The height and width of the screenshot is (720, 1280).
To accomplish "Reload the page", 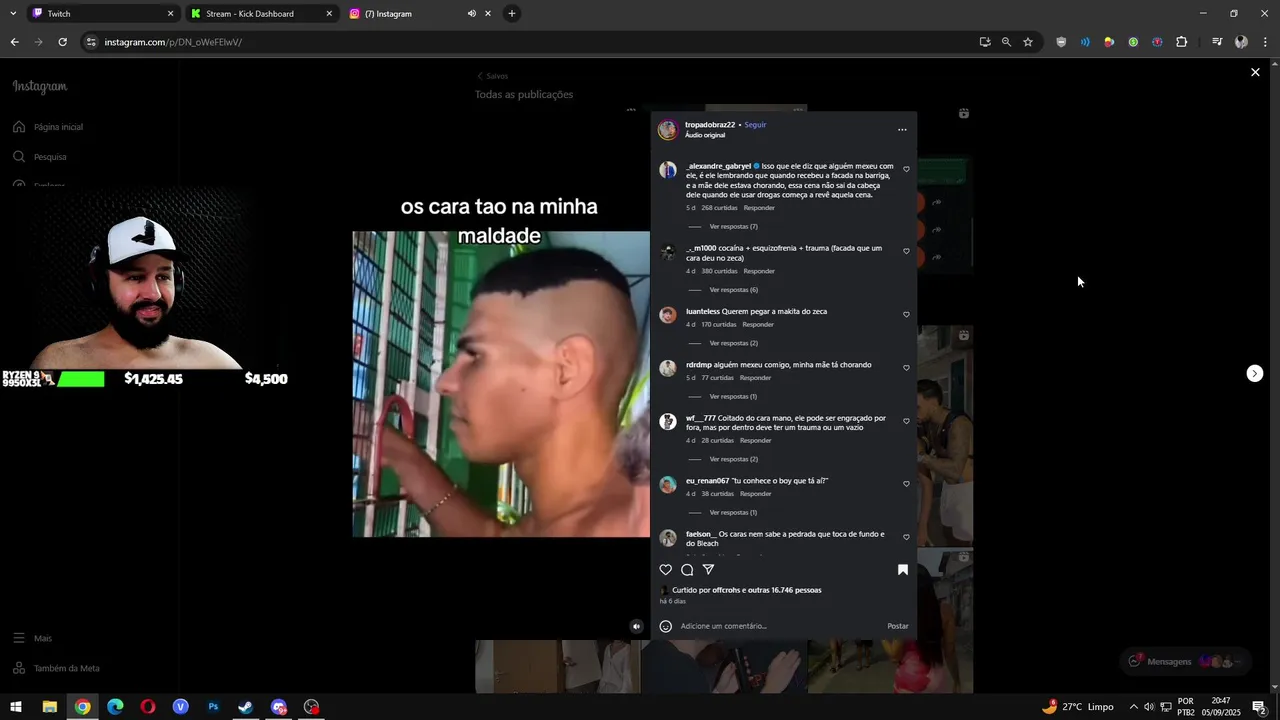I will [62, 42].
